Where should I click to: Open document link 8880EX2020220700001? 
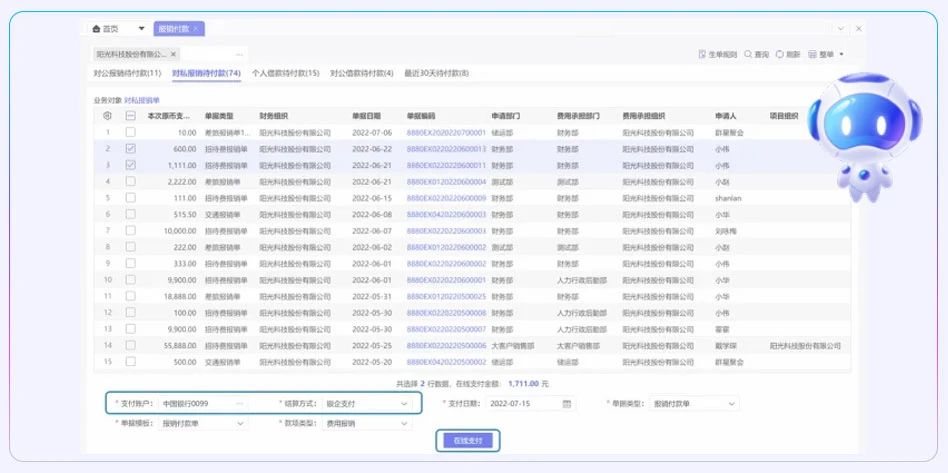446,132
